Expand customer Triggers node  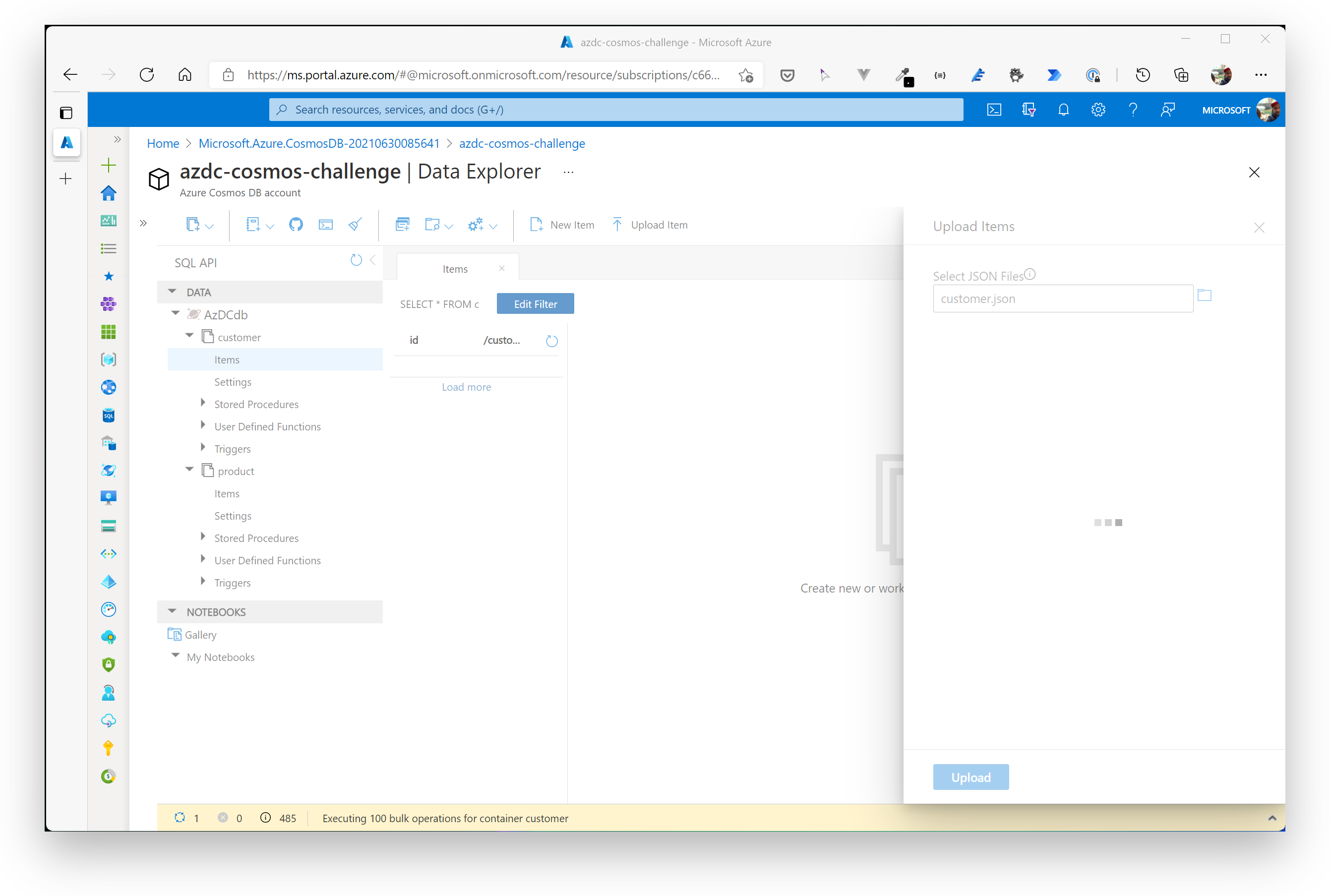pos(203,447)
